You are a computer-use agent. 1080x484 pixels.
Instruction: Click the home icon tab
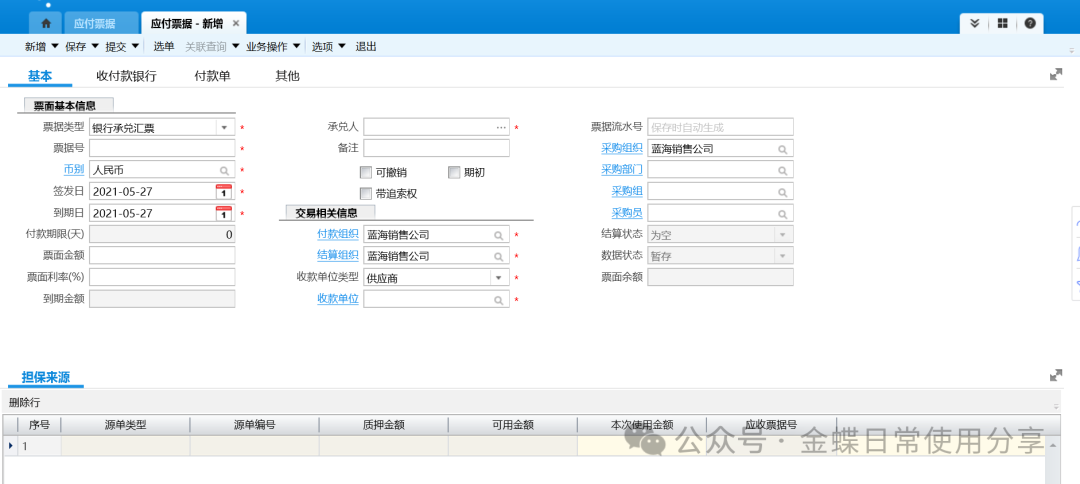tap(46, 23)
